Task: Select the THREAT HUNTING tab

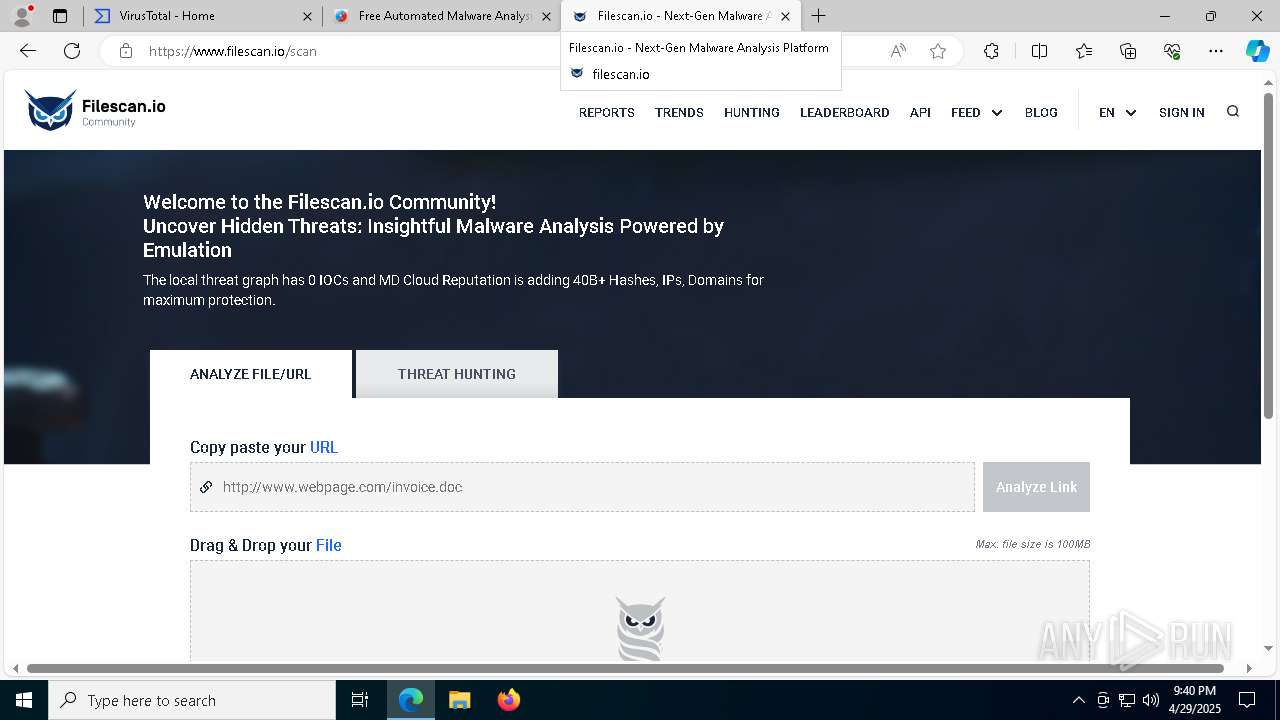Action: click(457, 374)
